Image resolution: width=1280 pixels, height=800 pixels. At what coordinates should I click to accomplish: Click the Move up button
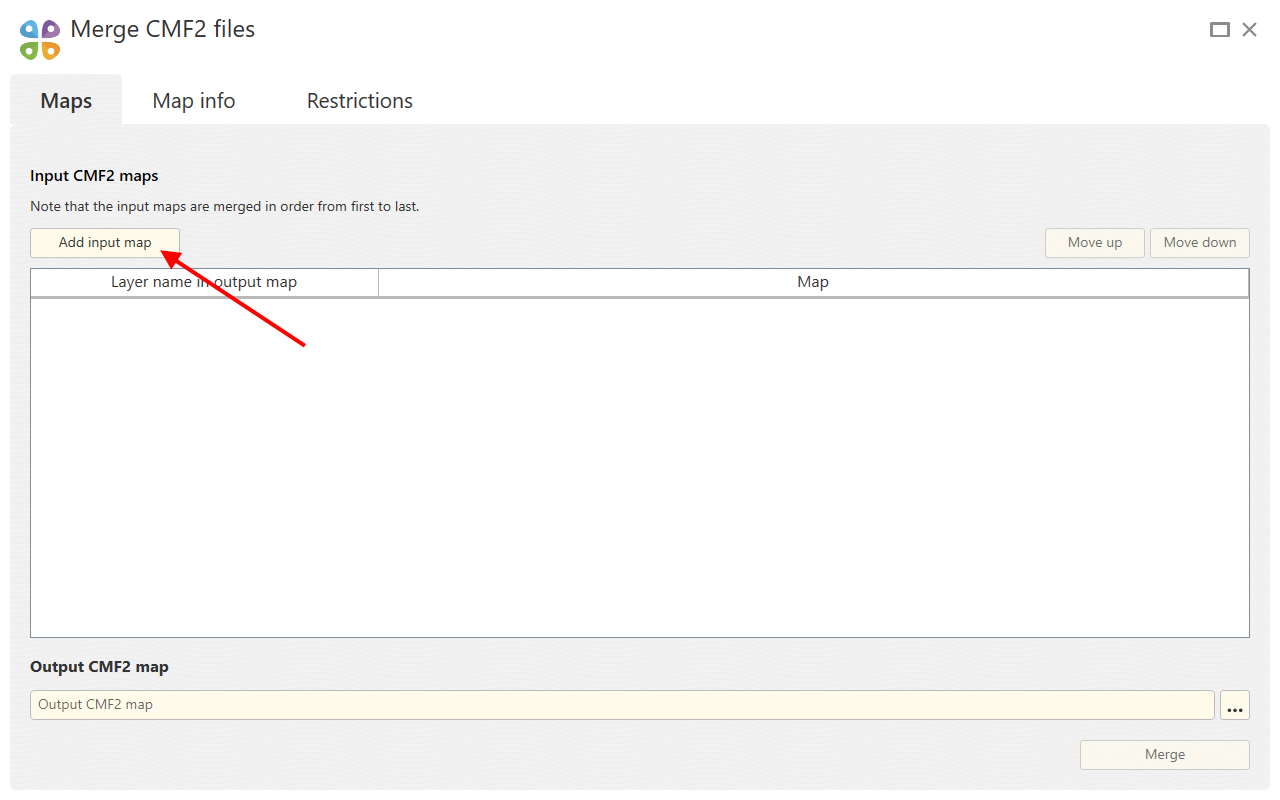click(x=1095, y=243)
